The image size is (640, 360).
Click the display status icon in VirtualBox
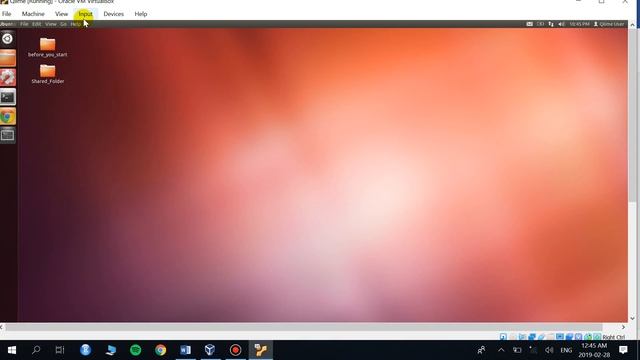point(560,337)
